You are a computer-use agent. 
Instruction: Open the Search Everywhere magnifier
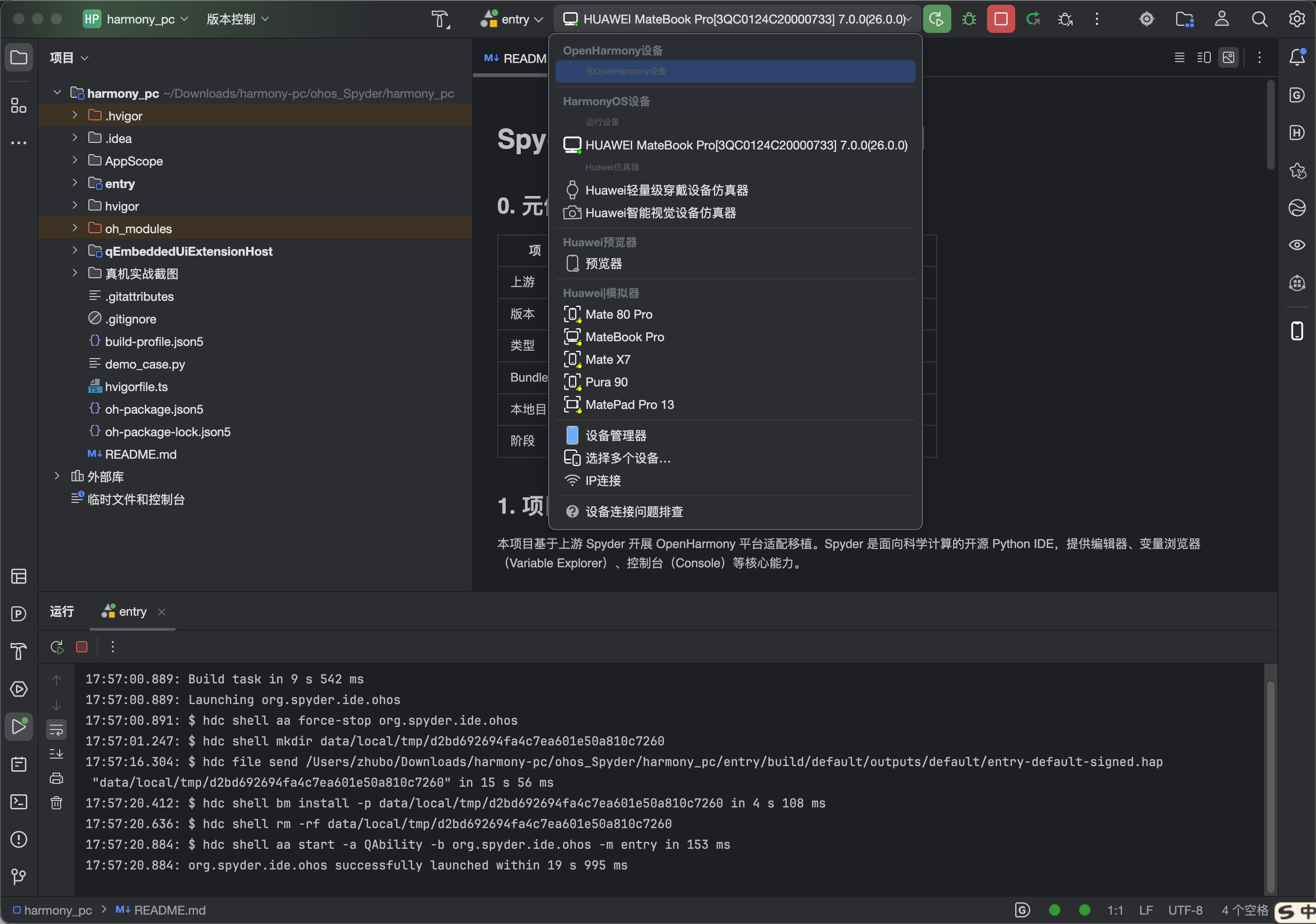[1259, 19]
